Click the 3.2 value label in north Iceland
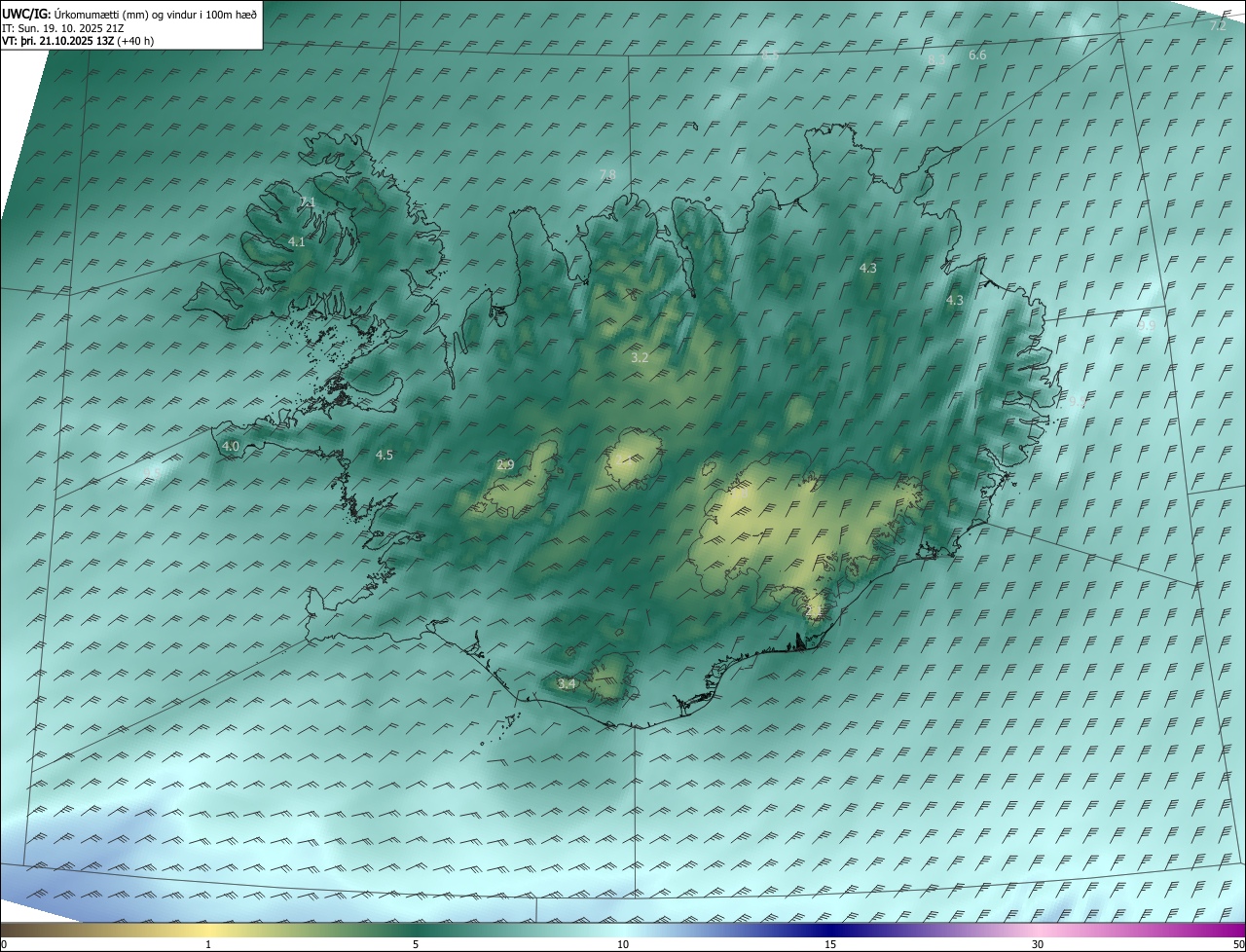 (640, 357)
